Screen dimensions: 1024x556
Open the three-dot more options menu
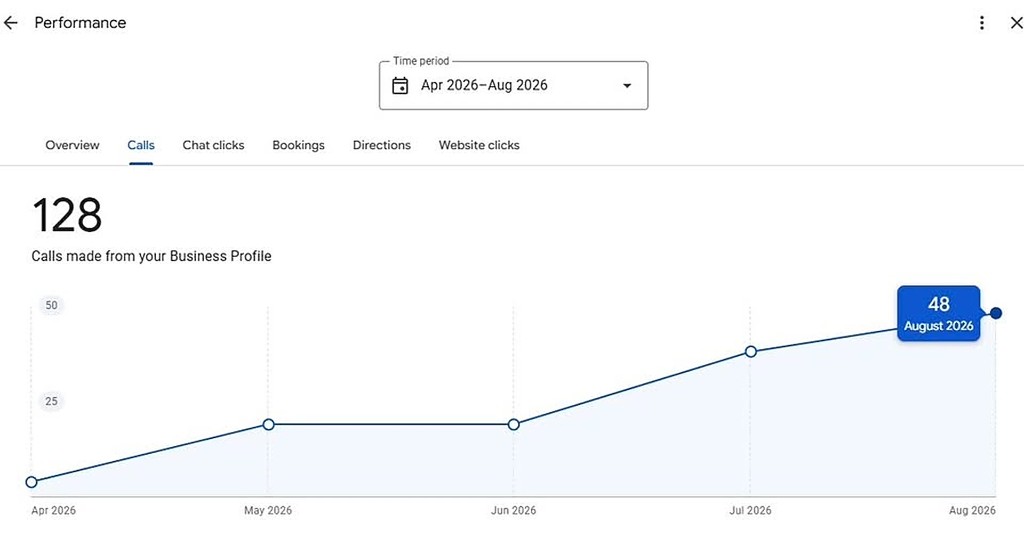click(982, 23)
